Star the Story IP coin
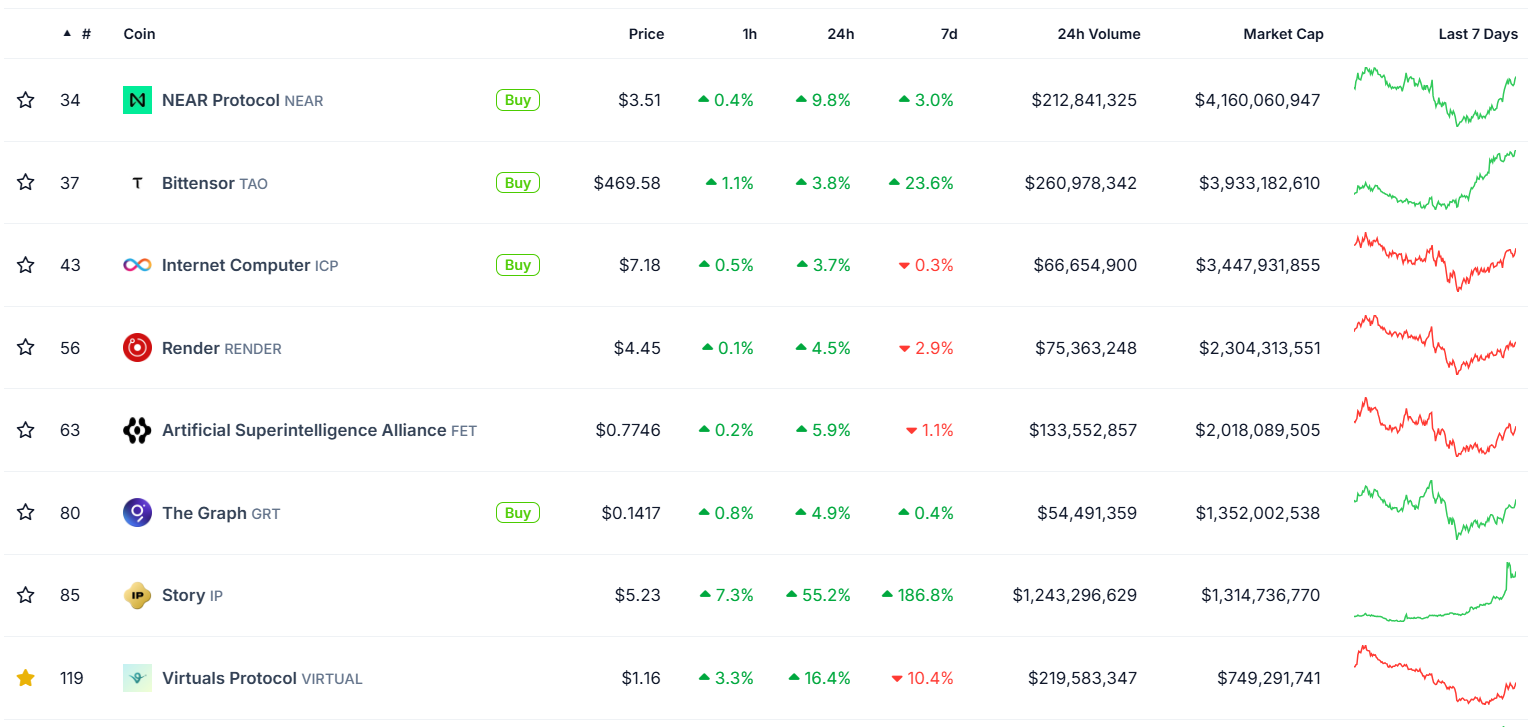Screen dimensions: 1536x727 [26, 595]
